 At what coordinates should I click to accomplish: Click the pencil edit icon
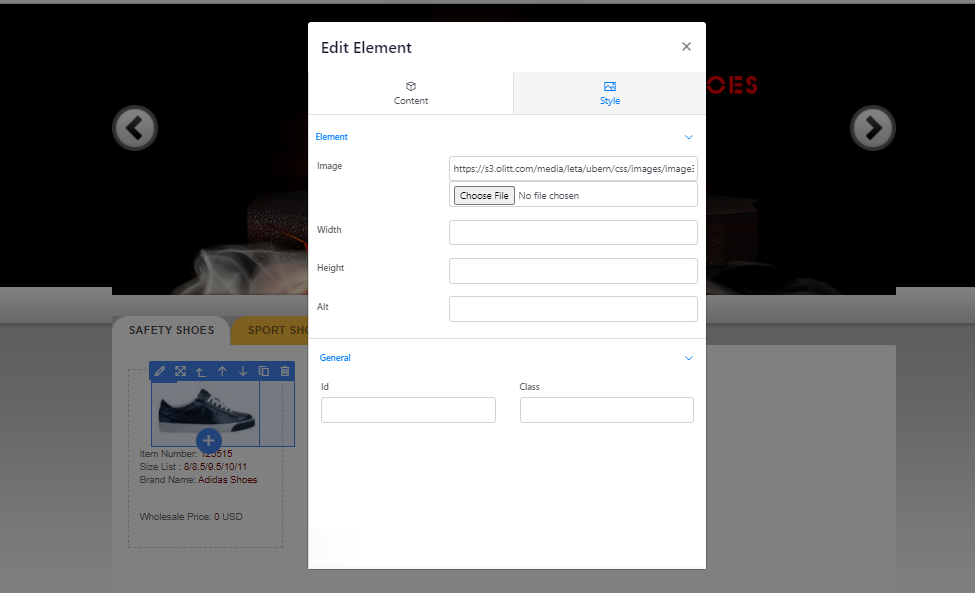coord(160,371)
